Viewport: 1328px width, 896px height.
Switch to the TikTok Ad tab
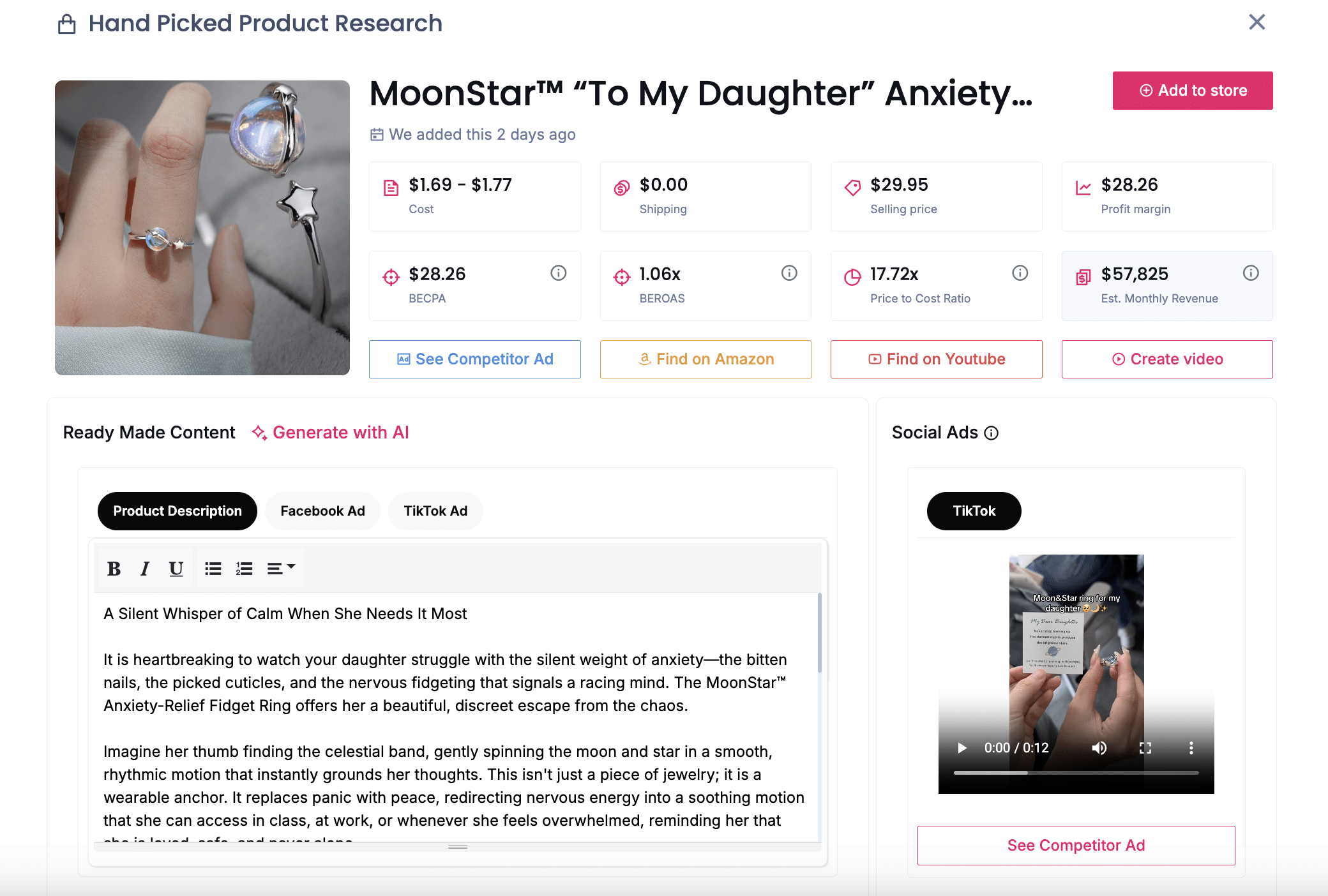435,511
